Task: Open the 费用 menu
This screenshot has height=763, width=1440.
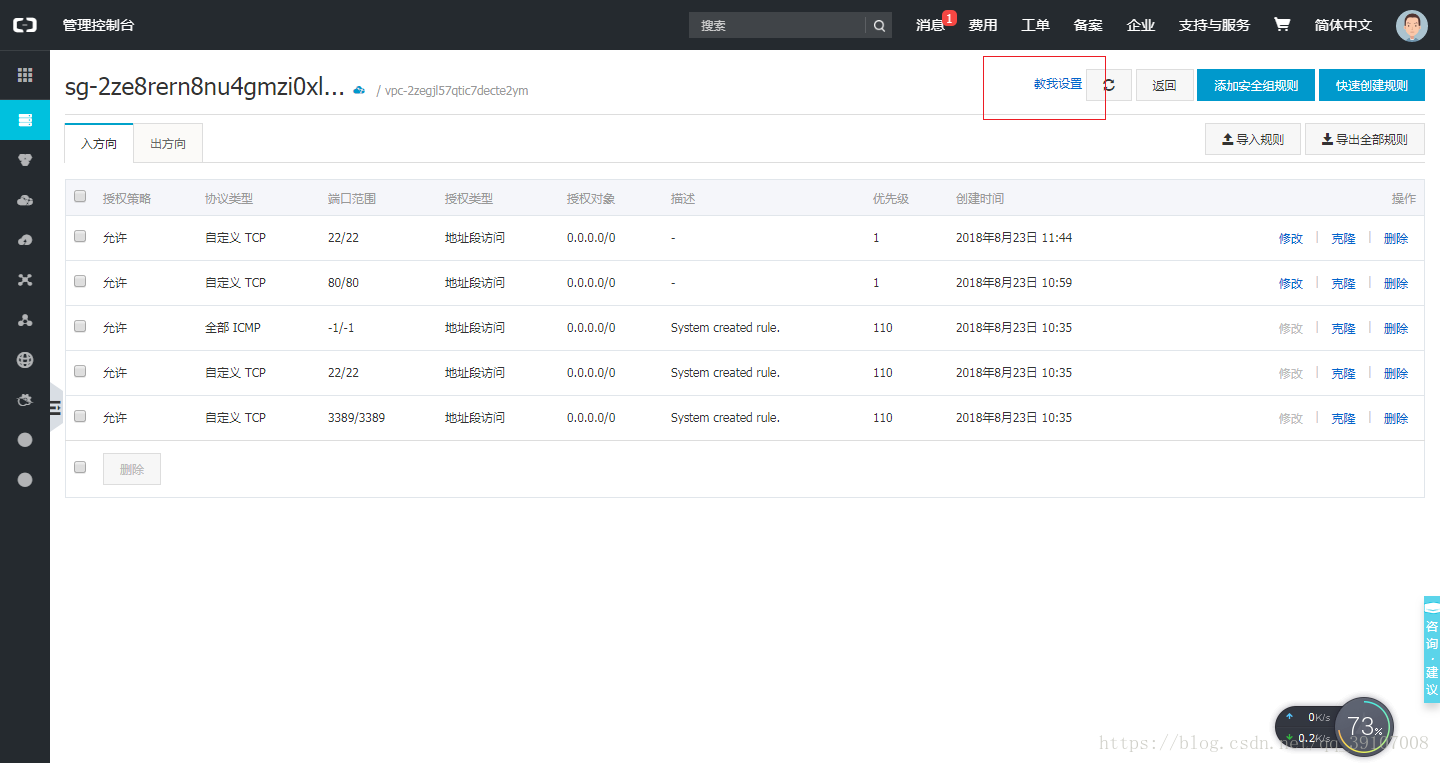Action: coord(983,25)
